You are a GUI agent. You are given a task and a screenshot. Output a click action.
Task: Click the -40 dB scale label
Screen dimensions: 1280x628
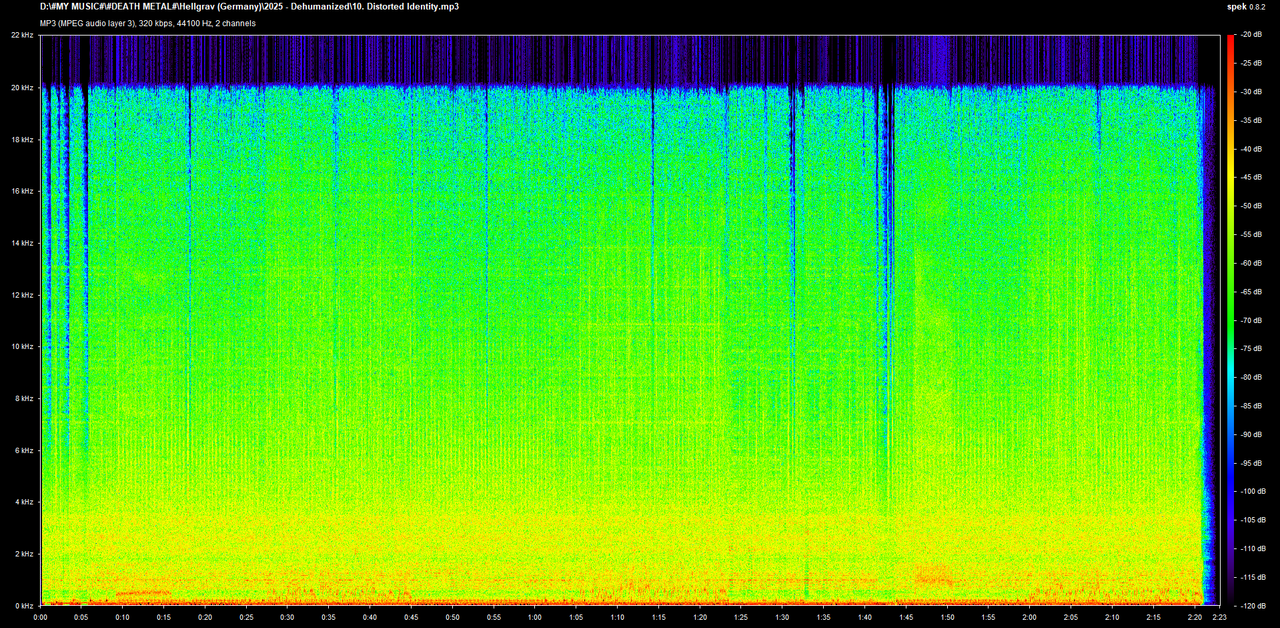tap(1253, 149)
